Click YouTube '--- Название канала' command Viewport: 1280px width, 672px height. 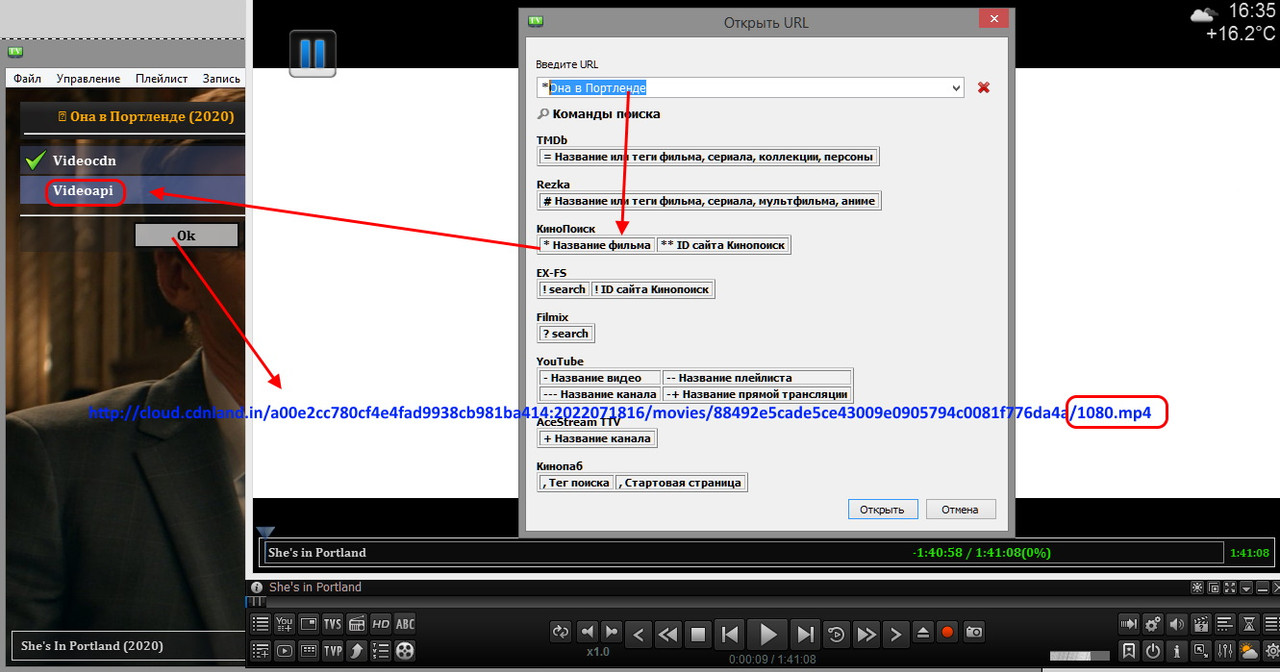point(599,394)
